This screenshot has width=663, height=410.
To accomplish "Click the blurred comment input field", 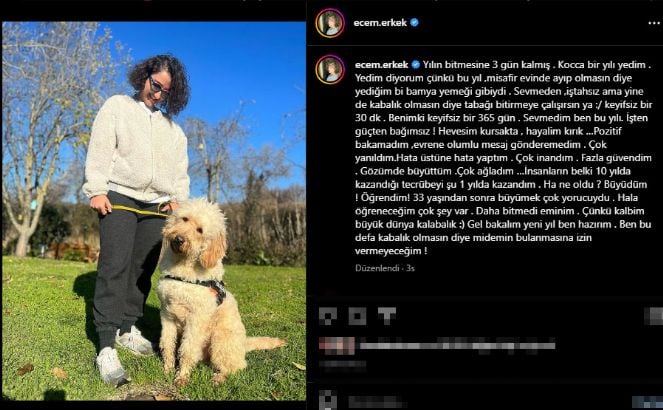I will pos(486,402).
